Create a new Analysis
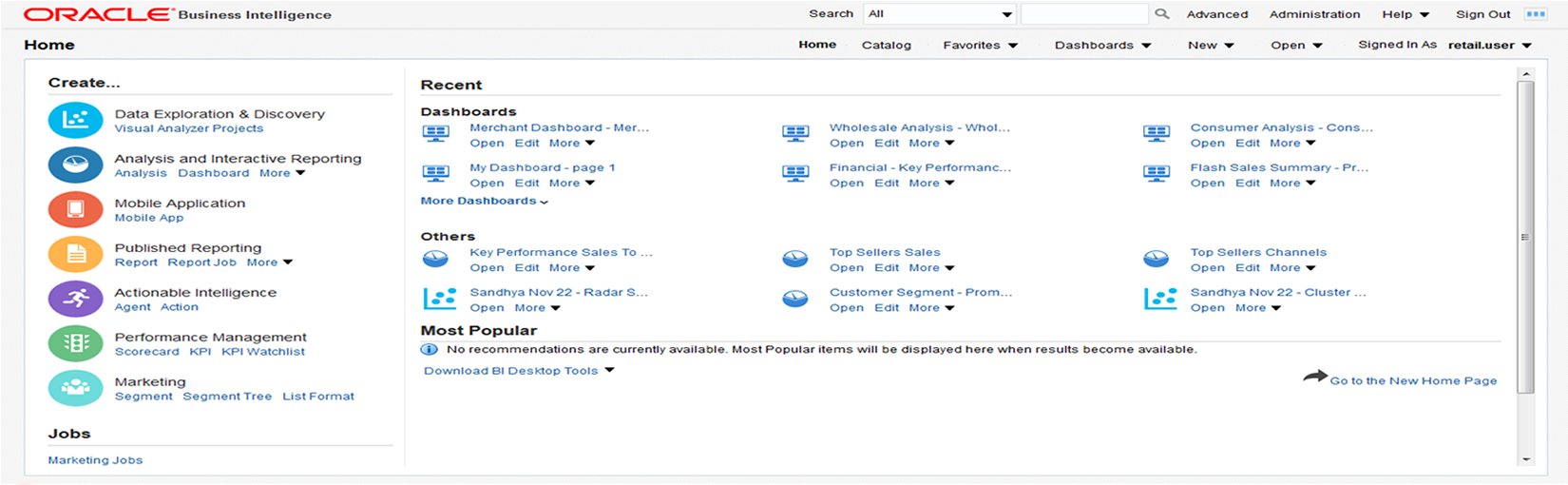The width and height of the screenshot is (1568, 485). point(141,173)
